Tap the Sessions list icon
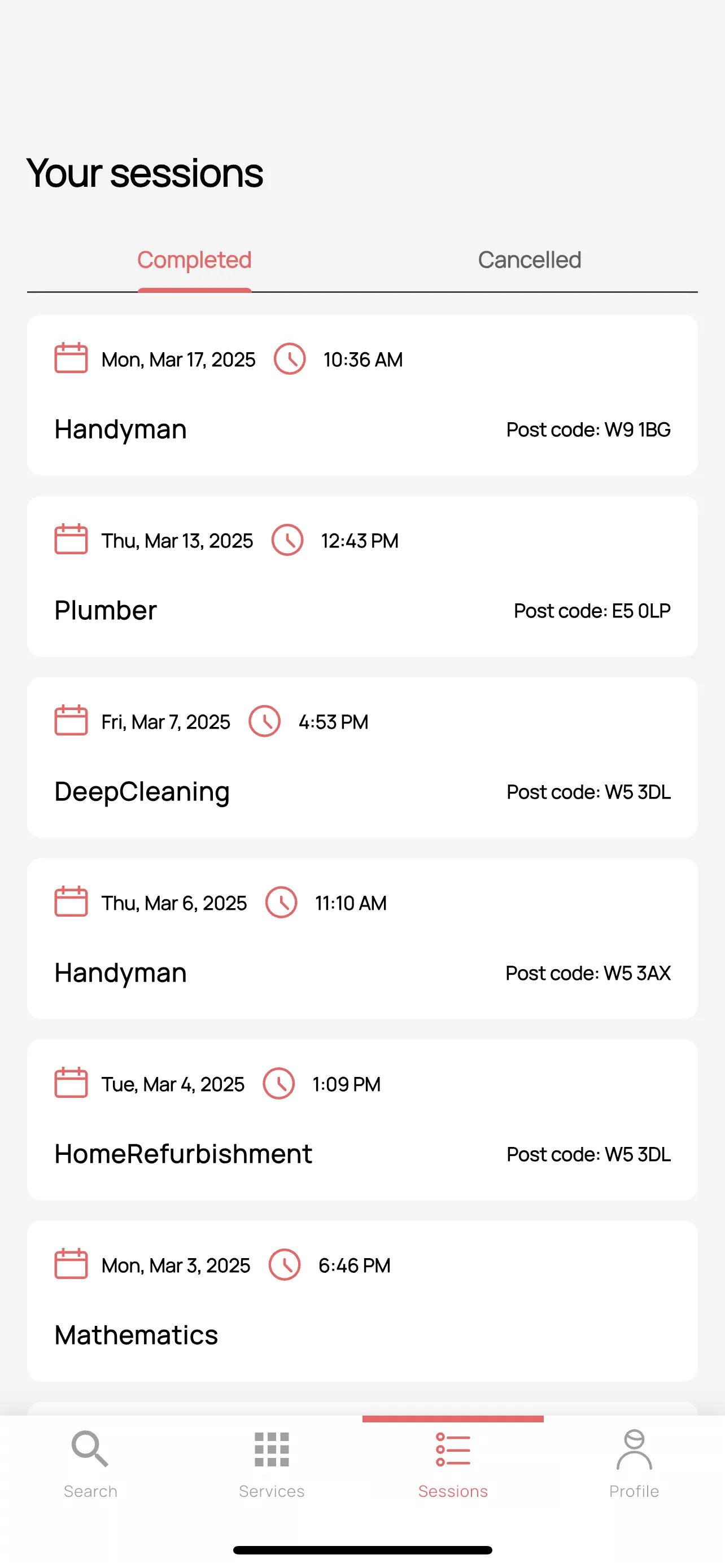The width and height of the screenshot is (725, 1568). click(x=453, y=1449)
